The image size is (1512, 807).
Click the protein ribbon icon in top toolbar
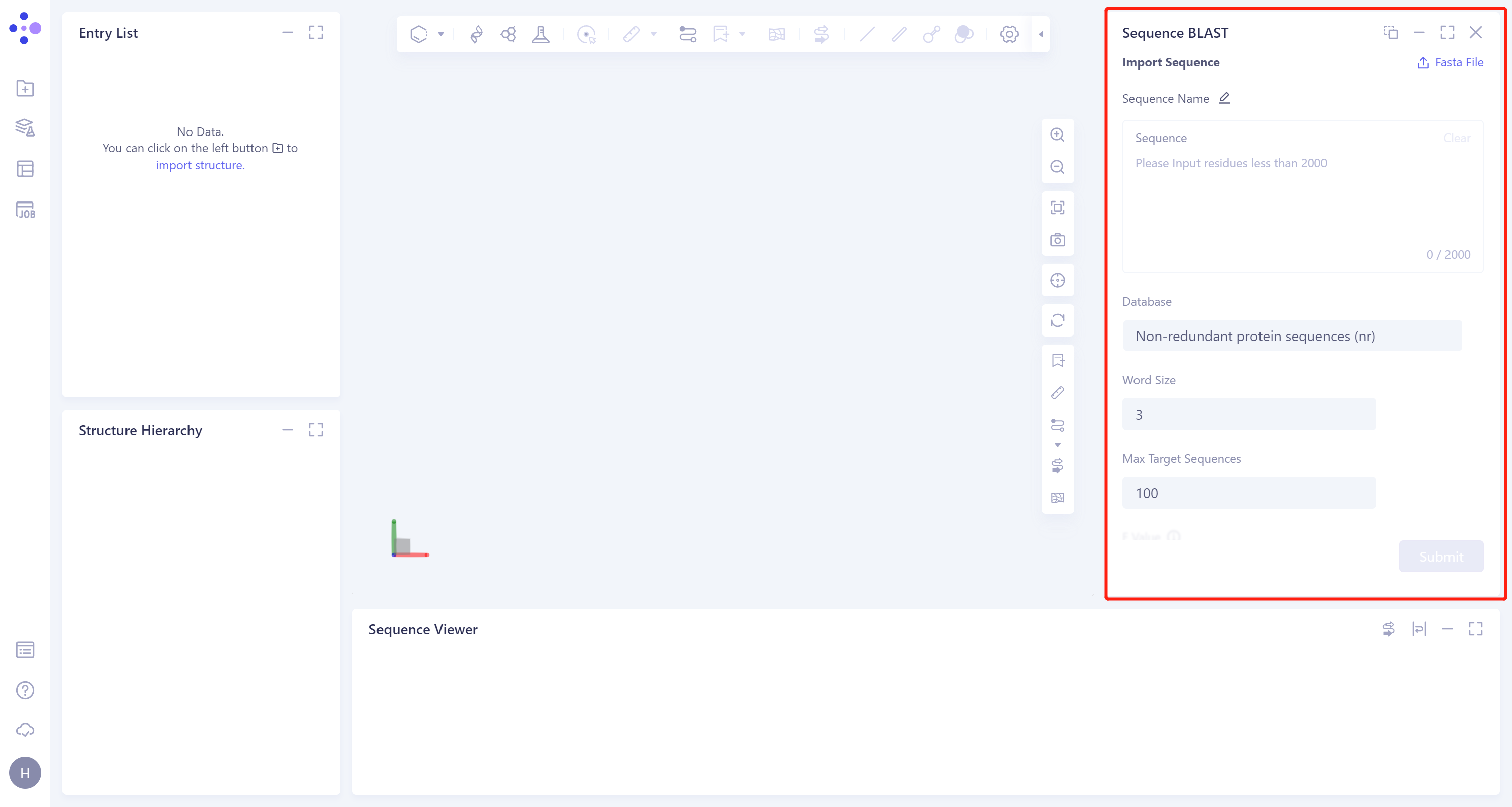click(x=476, y=34)
